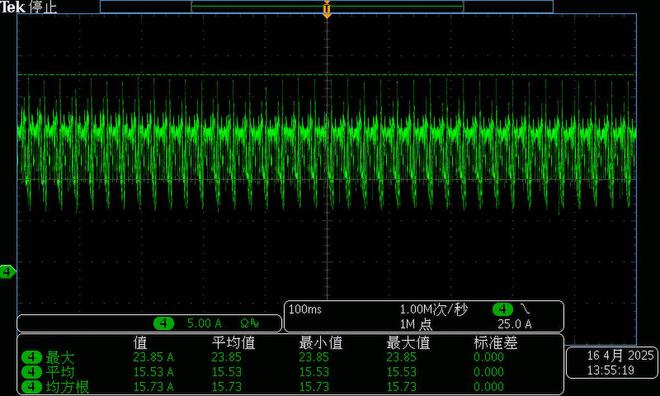Click the 1.00M次/秒 sample rate readout

pyautogui.click(x=433, y=310)
